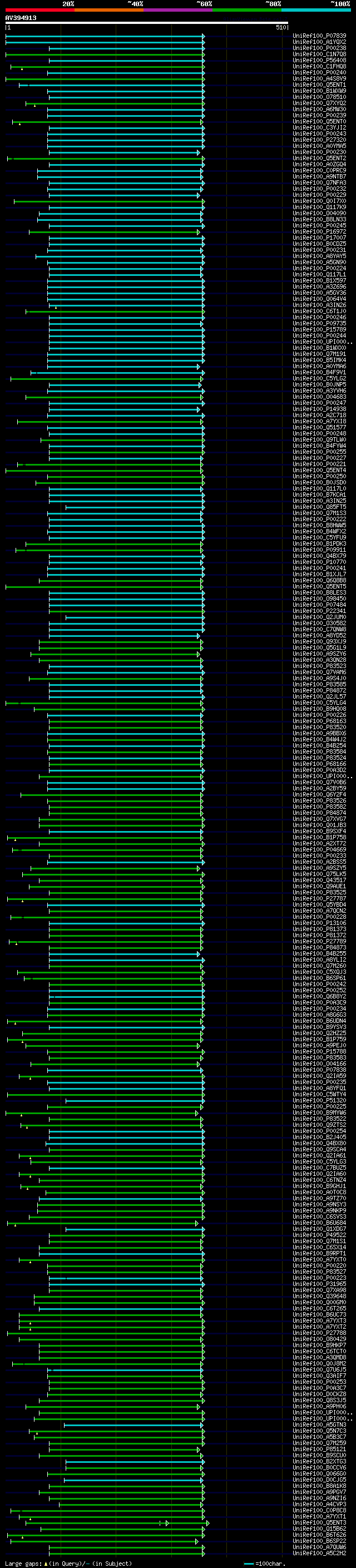Select the UniRef100_A8YD52 label
This screenshot has height=1568, width=356.
pyautogui.click(x=319, y=635)
